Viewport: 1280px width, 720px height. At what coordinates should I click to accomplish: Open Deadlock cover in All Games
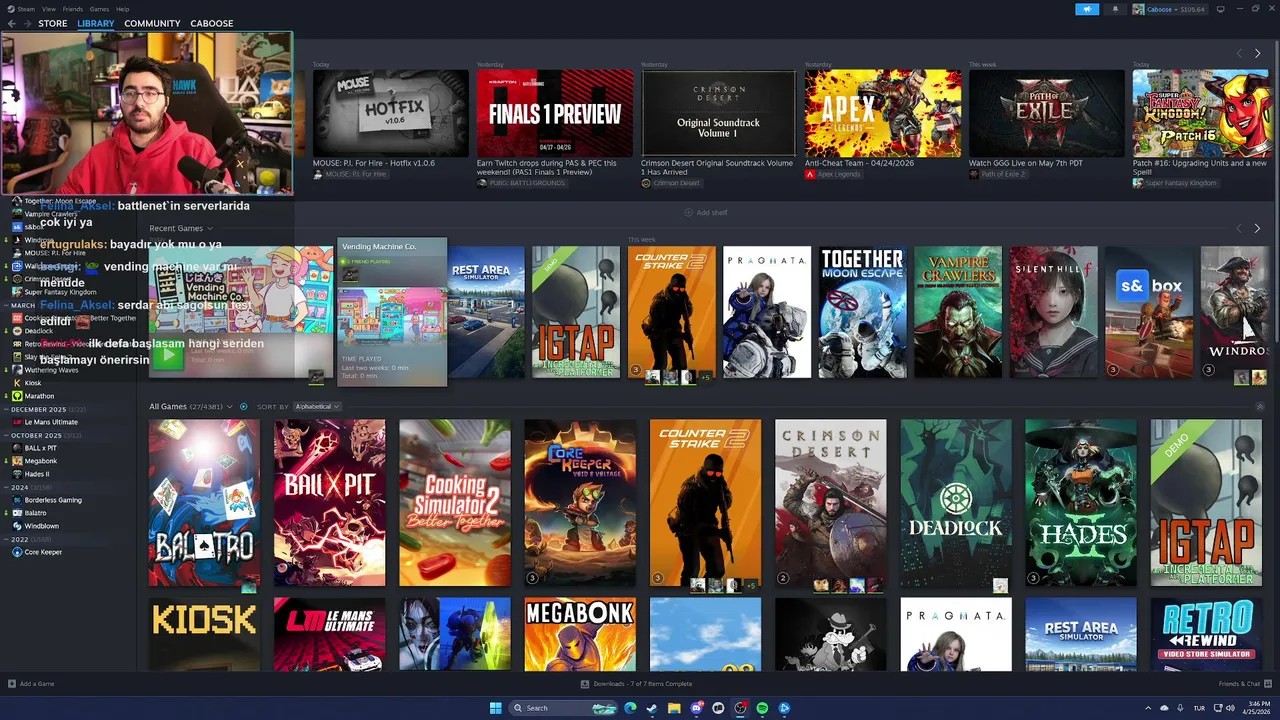[956, 503]
